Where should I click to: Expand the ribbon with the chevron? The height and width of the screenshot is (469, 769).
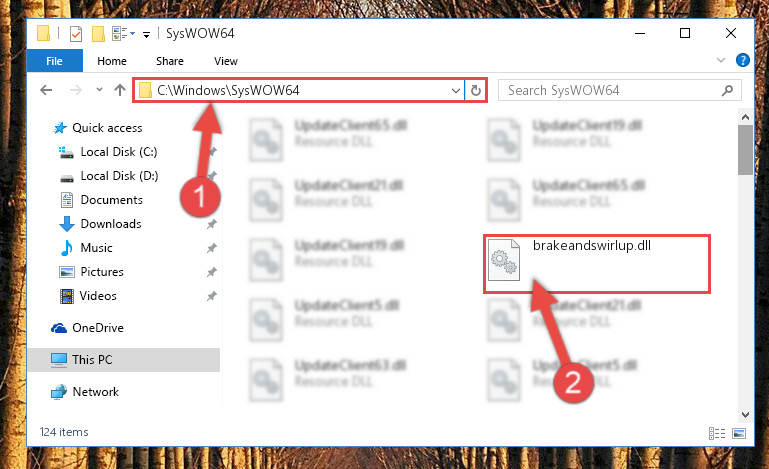coord(720,60)
